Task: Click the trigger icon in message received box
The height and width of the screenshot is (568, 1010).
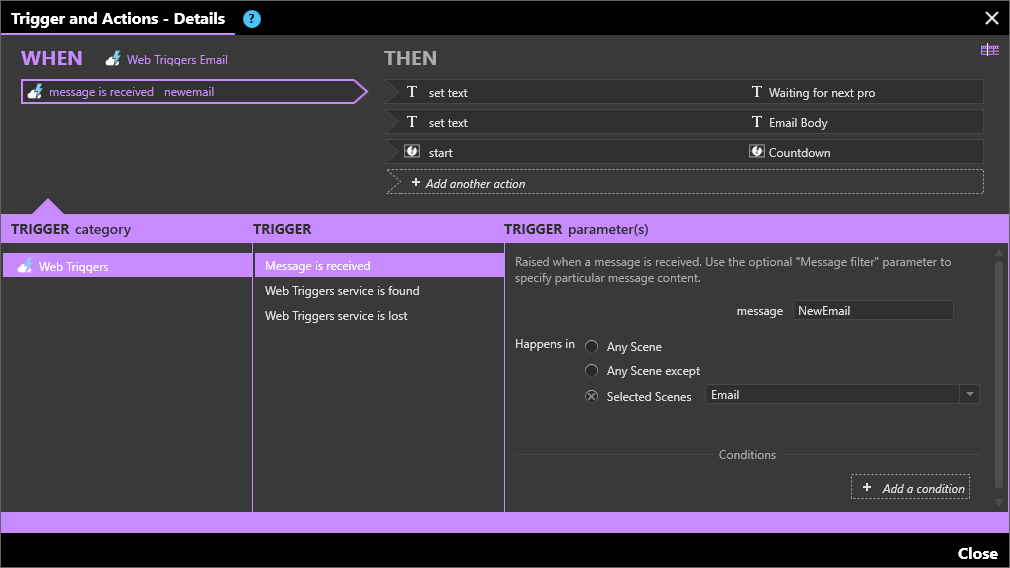Action: tap(35, 91)
